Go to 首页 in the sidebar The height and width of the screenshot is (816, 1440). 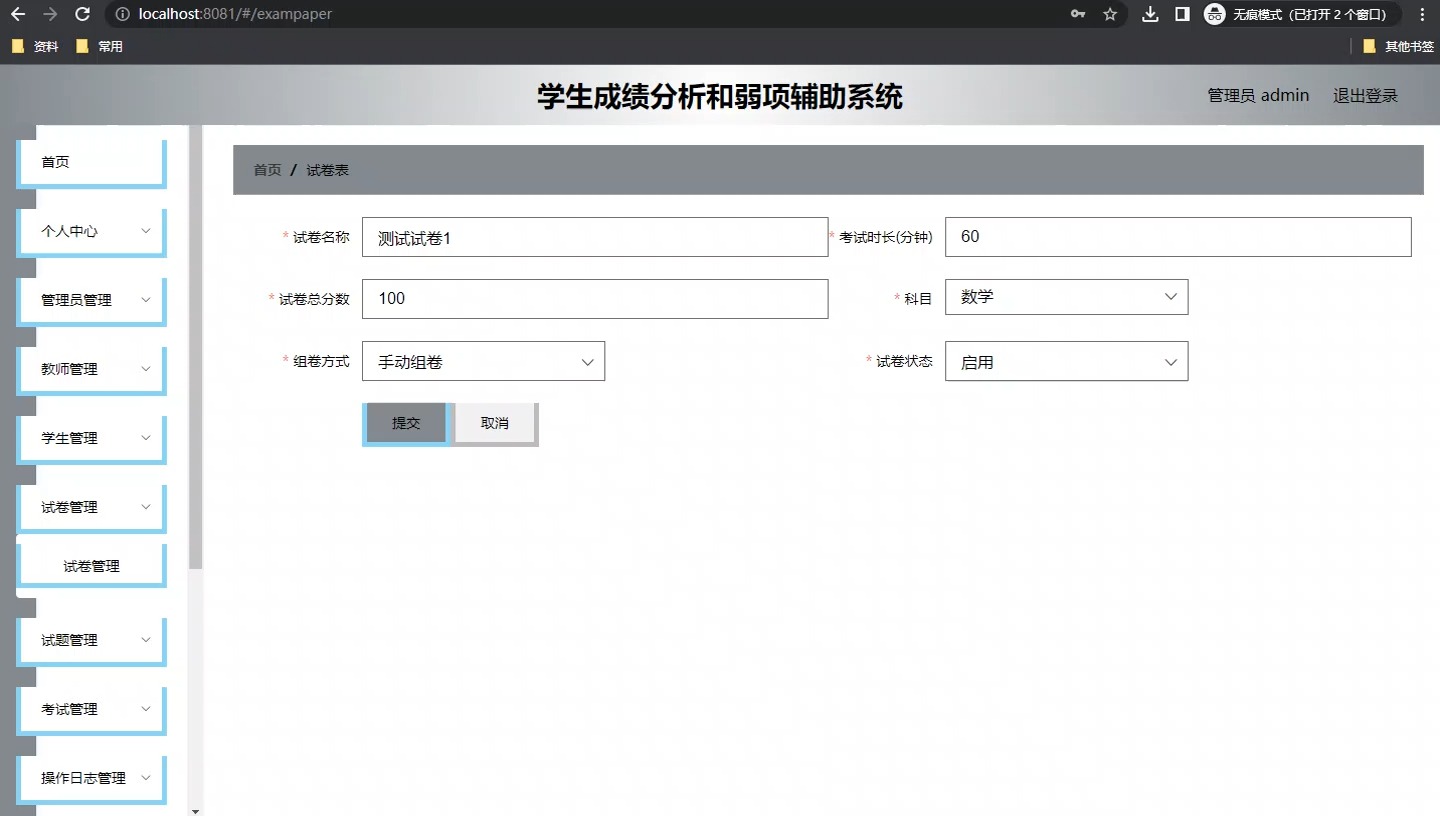pos(91,163)
